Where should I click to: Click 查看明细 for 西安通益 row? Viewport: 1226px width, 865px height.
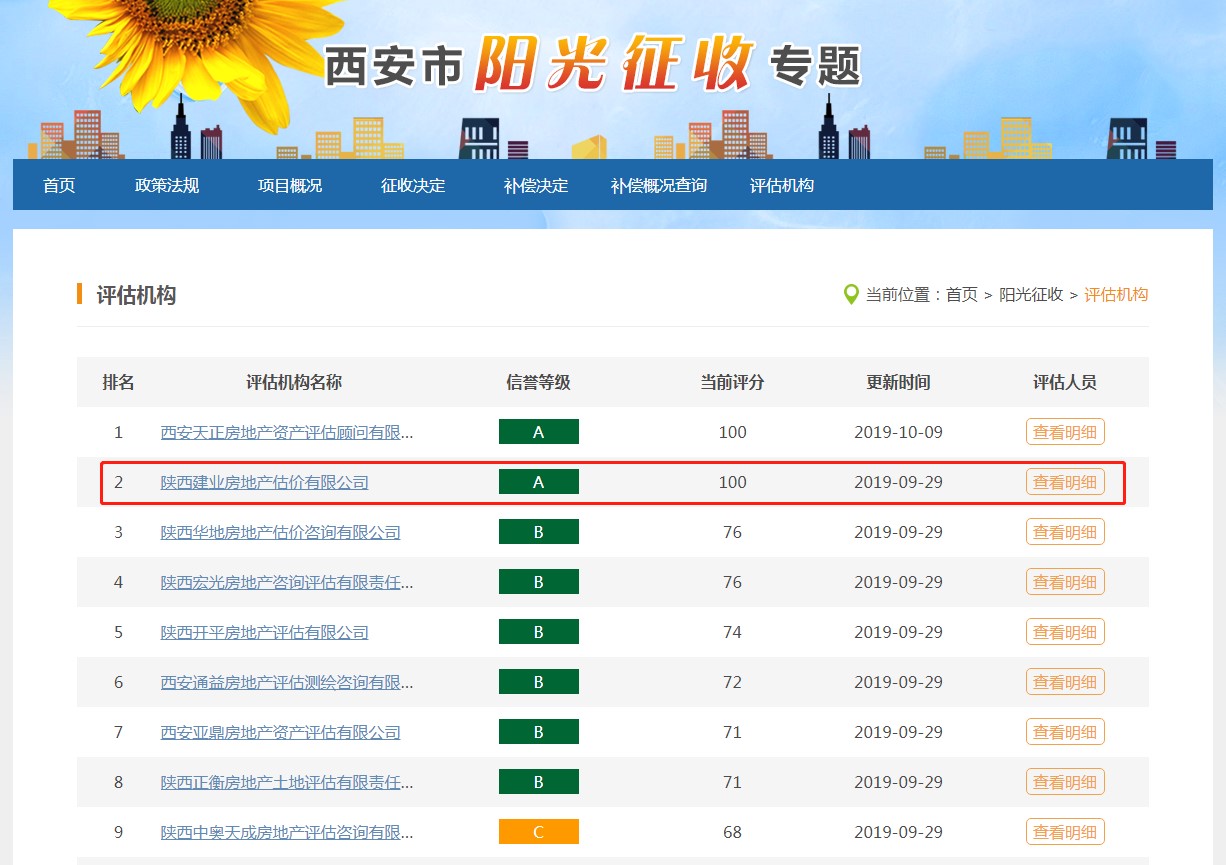(x=1065, y=682)
